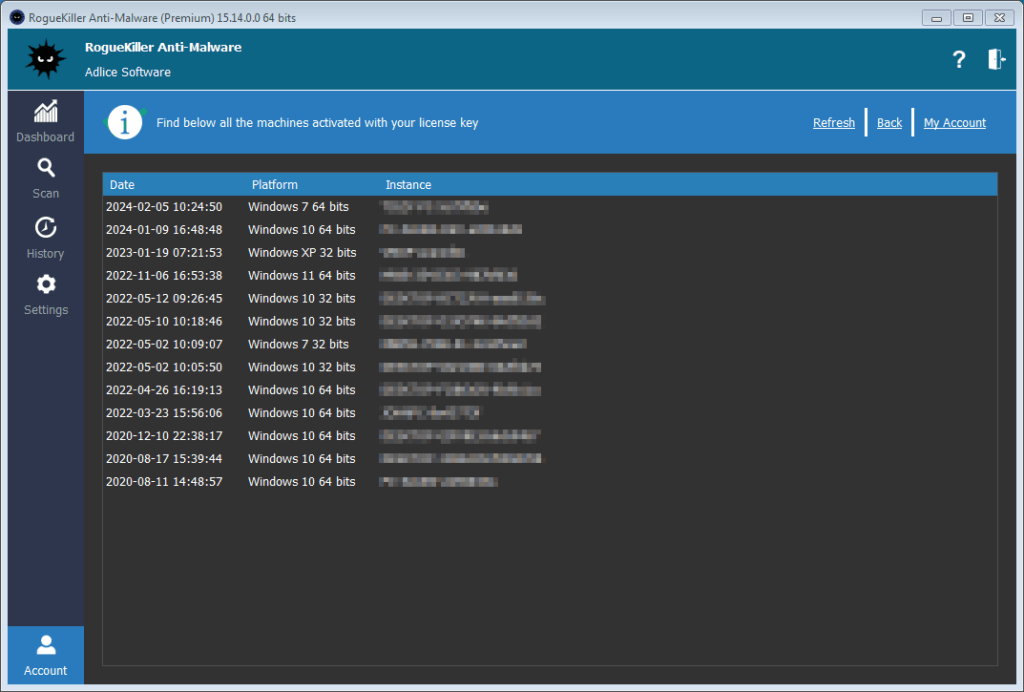Open the History clock icon
1024x692 pixels.
(x=45, y=227)
